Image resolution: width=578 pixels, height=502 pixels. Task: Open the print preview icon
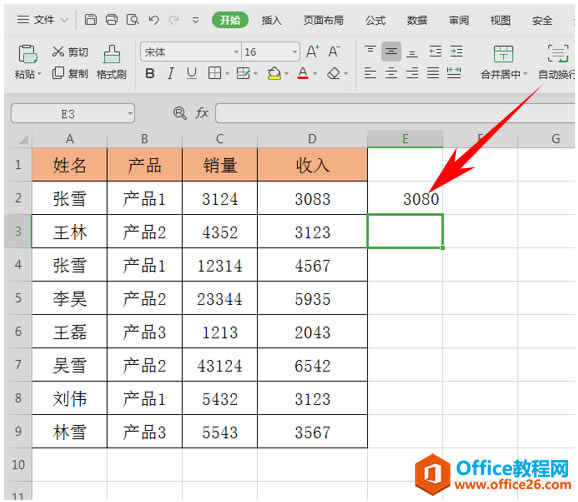(x=133, y=20)
